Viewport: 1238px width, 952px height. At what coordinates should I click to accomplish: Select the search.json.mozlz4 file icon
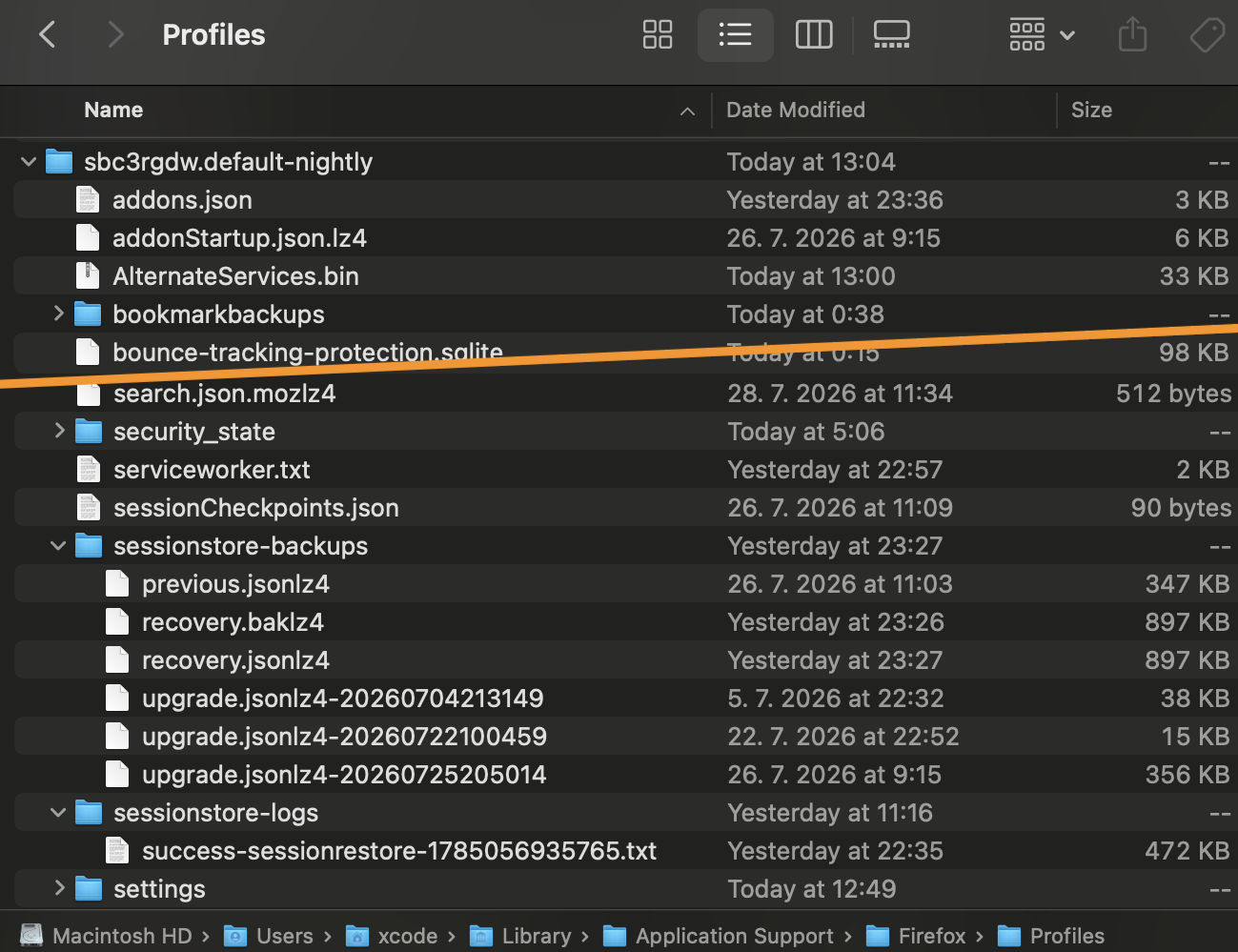point(89,395)
